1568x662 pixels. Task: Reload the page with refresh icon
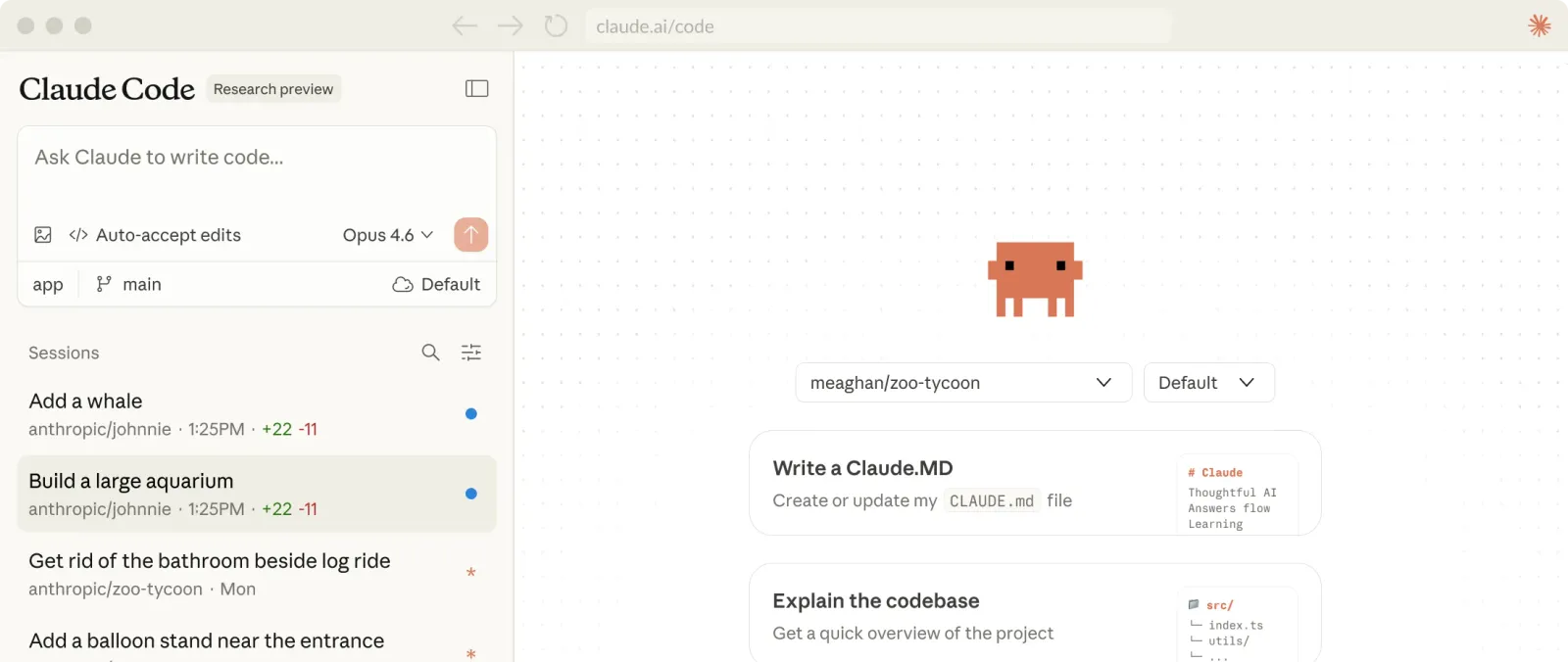pos(556,25)
